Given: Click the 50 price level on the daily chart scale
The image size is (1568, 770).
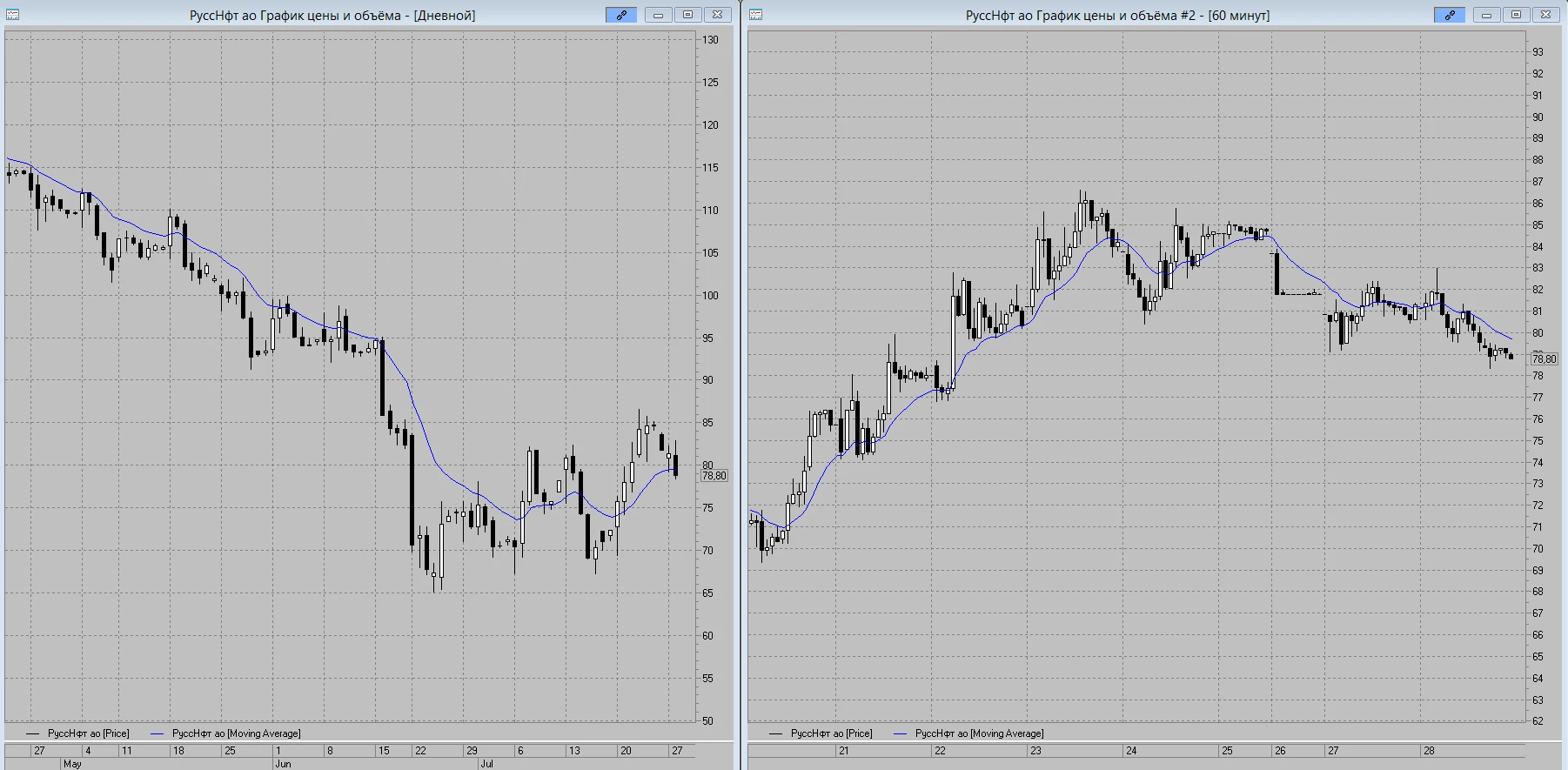Looking at the screenshot, I should tap(708, 721).
